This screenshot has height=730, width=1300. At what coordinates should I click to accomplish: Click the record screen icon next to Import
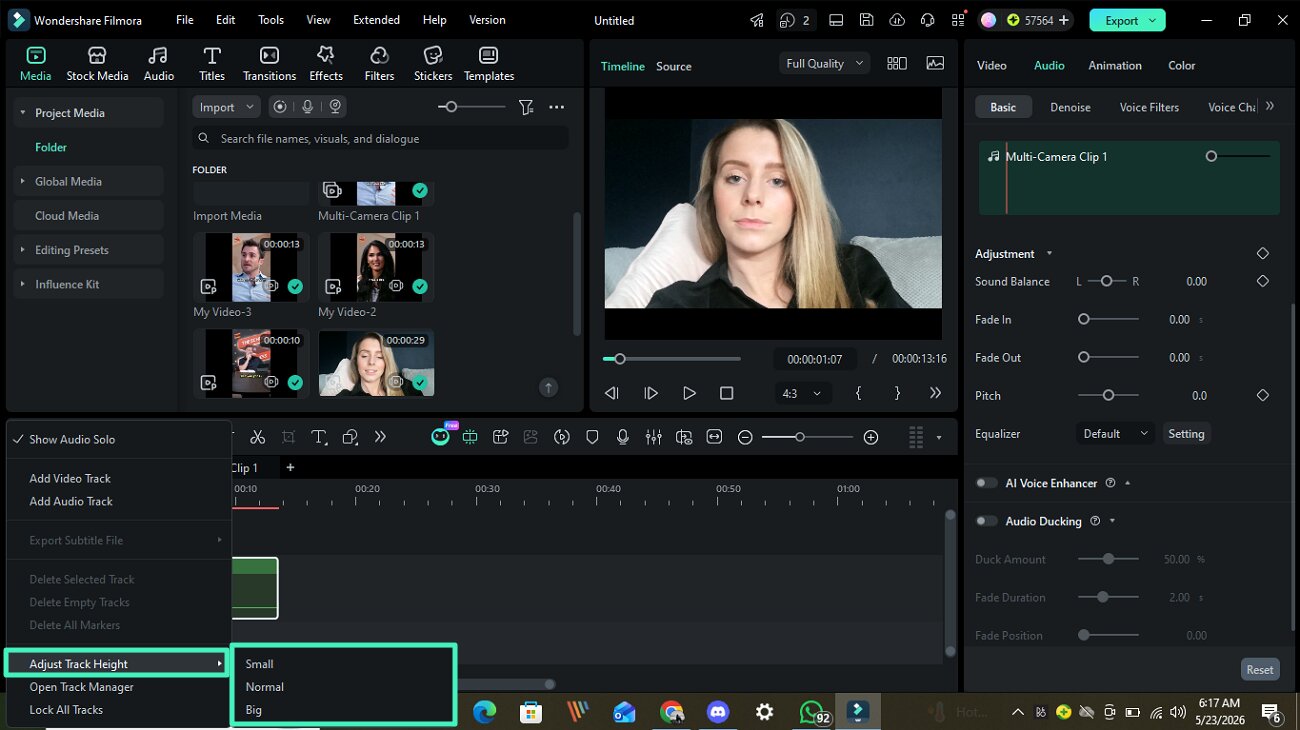pos(280,107)
